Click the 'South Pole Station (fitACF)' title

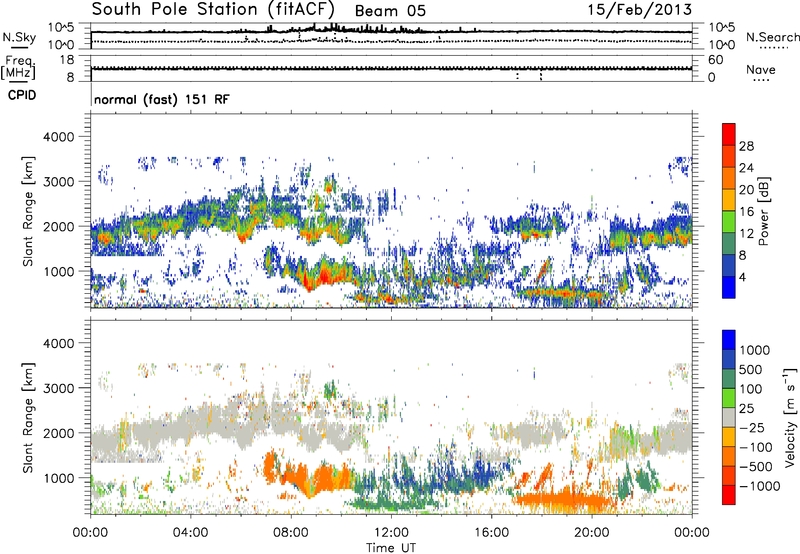[213, 9]
